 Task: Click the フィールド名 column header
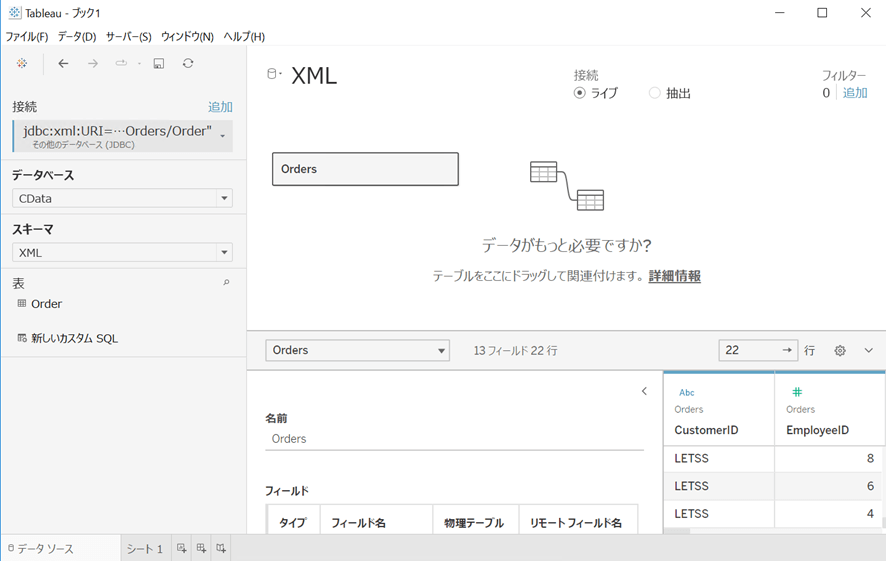376,523
